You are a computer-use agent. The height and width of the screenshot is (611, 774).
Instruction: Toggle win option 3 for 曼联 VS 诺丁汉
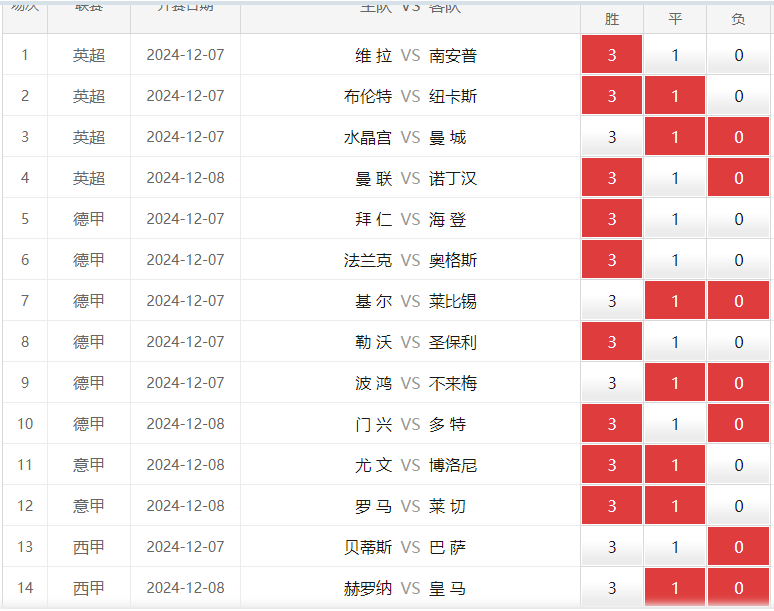[612, 177]
